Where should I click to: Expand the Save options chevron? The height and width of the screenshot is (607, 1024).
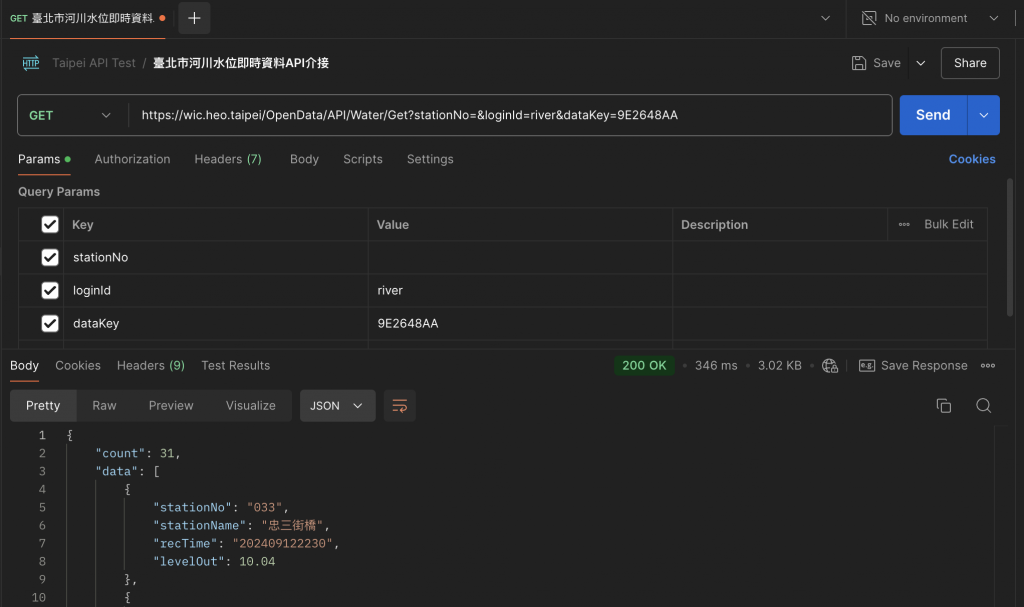click(921, 63)
